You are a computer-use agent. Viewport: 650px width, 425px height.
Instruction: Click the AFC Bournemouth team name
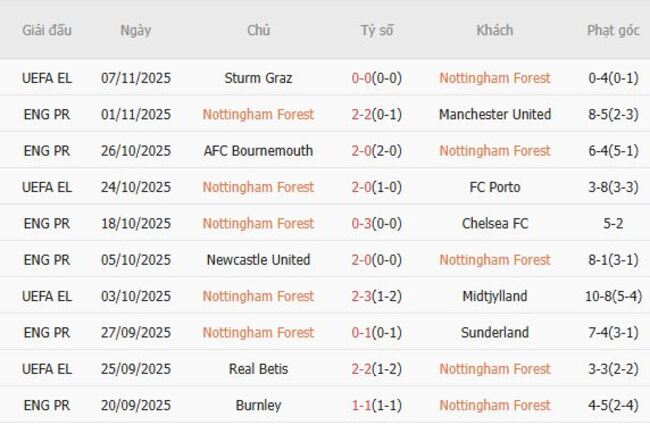pos(258,151)
